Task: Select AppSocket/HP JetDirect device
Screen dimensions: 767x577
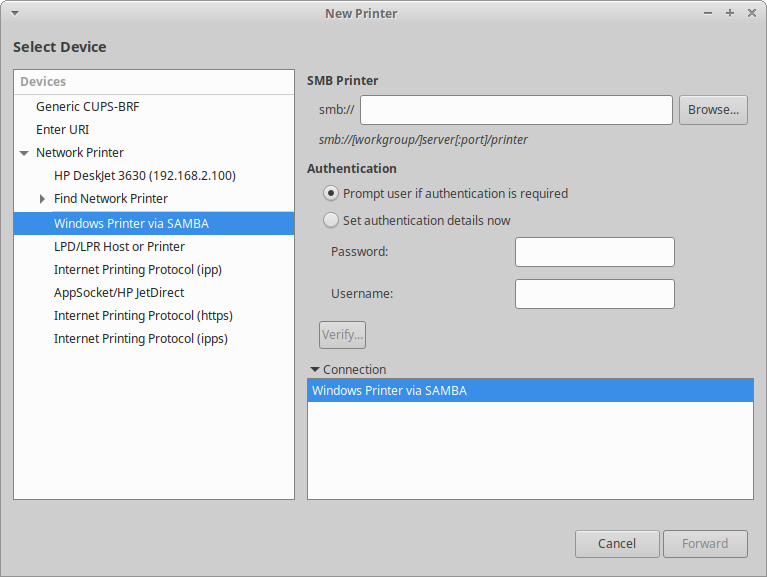Action: (x=119, y=293)
